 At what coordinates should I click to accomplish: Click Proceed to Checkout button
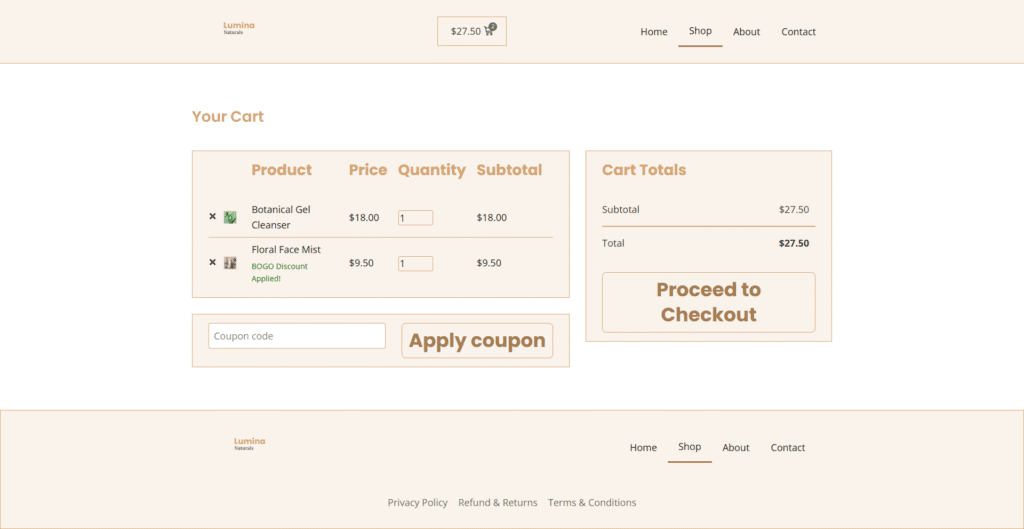click(708, 302)
